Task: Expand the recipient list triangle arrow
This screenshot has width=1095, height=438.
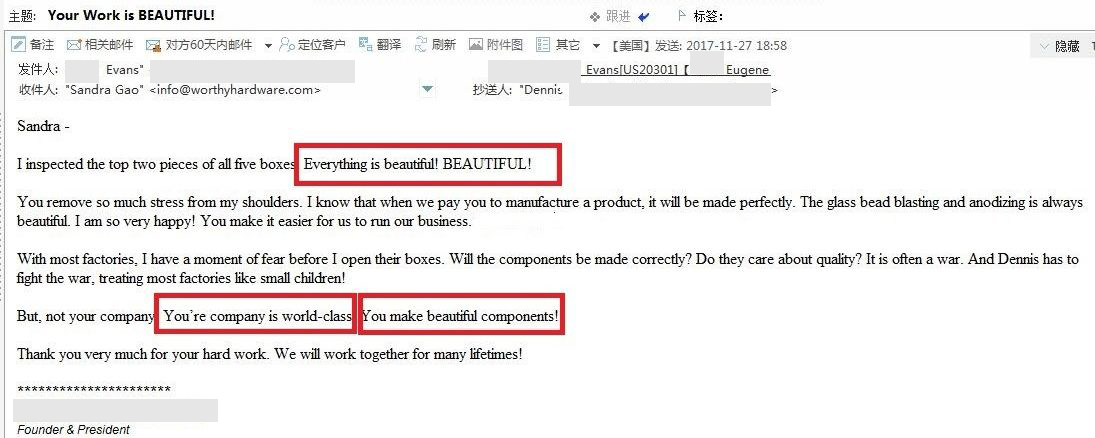Action: [428, 90]
